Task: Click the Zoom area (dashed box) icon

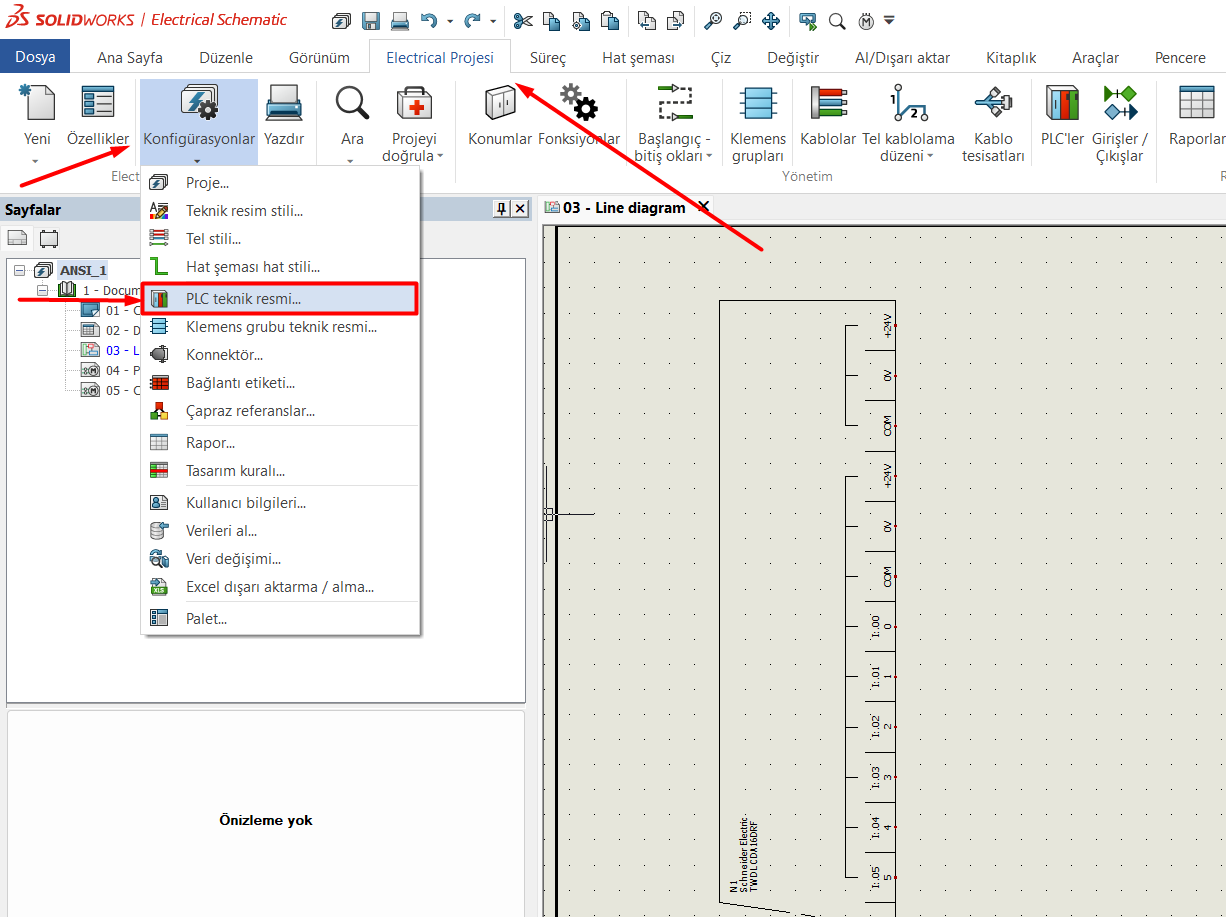Action: tap(742, 20)
